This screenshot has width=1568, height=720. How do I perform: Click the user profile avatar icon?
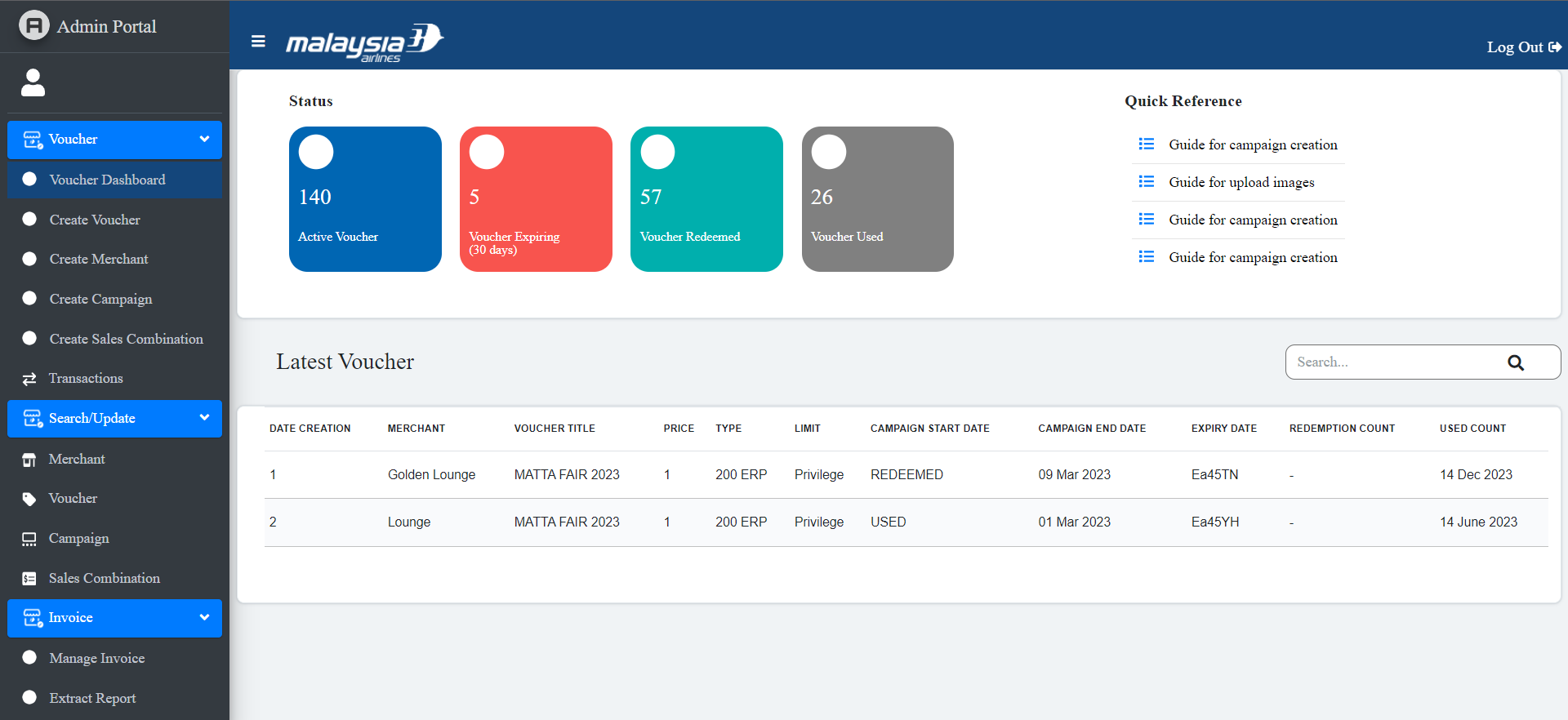[33, 82]
